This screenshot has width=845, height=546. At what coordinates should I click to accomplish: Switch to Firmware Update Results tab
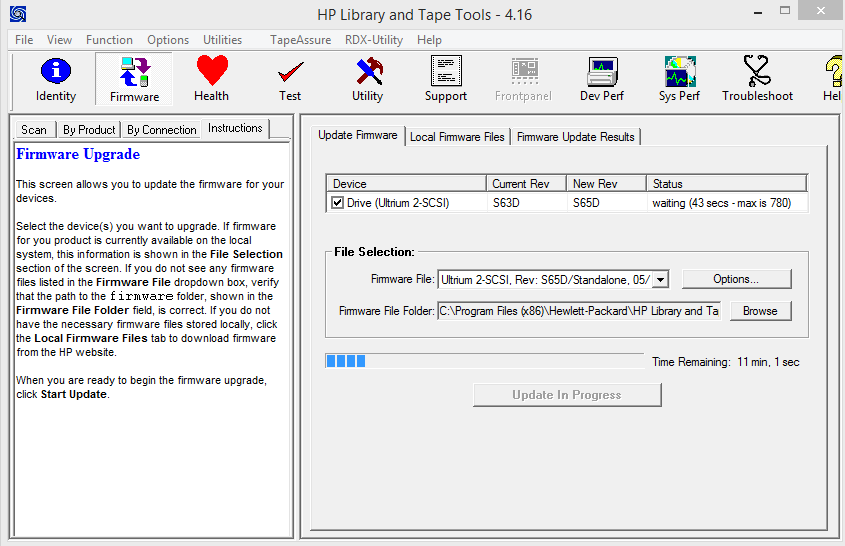point(576,137)
